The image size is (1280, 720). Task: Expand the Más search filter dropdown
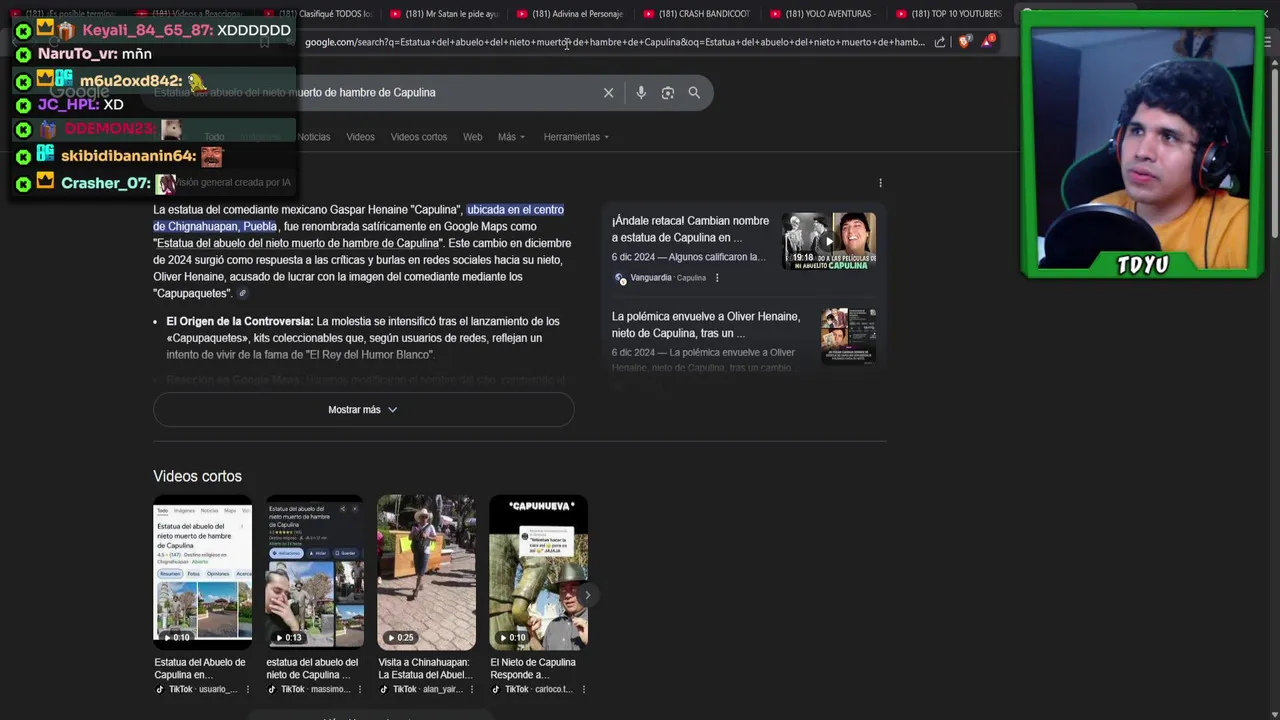tap(511, 137)
